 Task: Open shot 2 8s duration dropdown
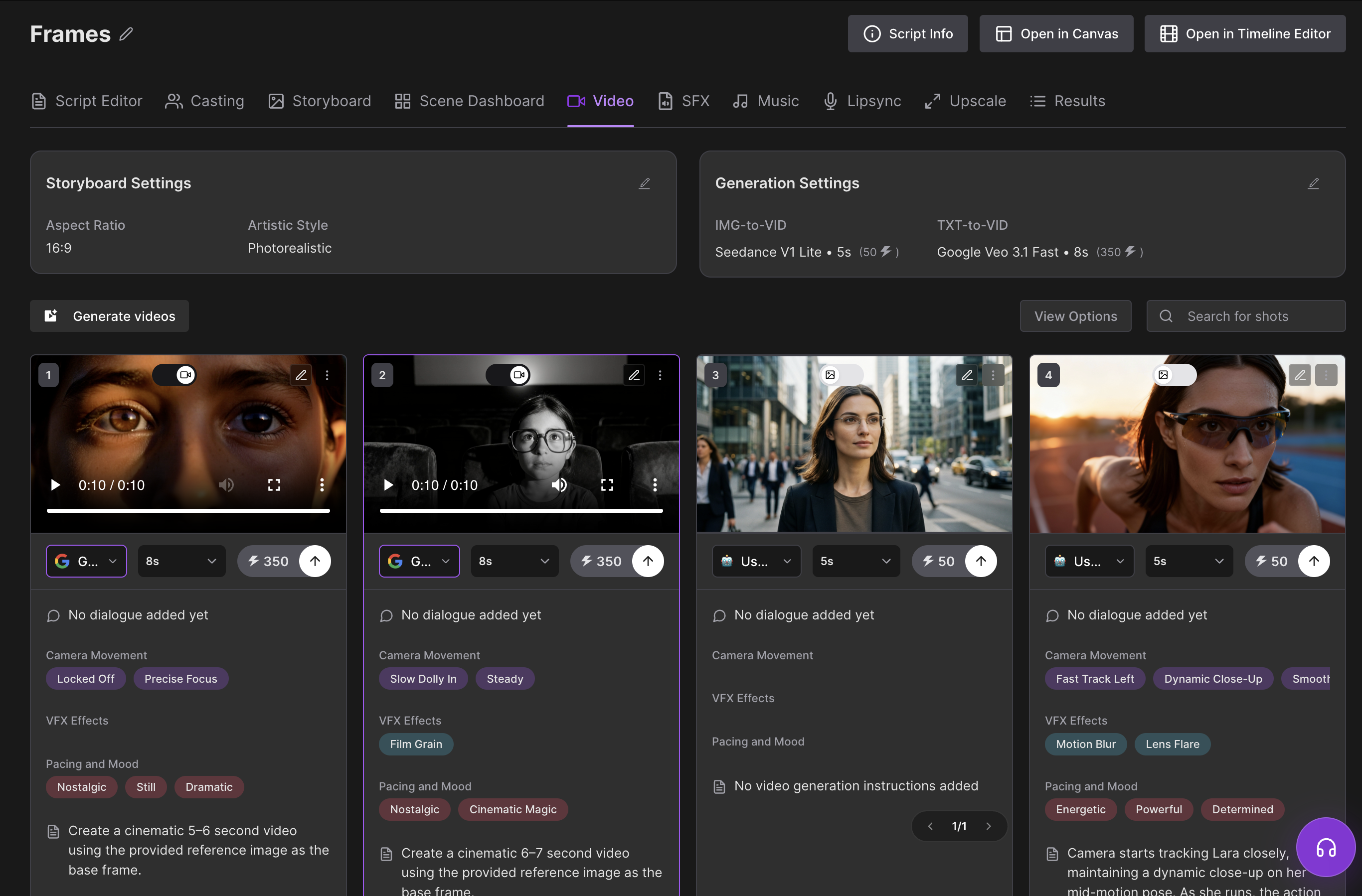(x=514, y=561)
